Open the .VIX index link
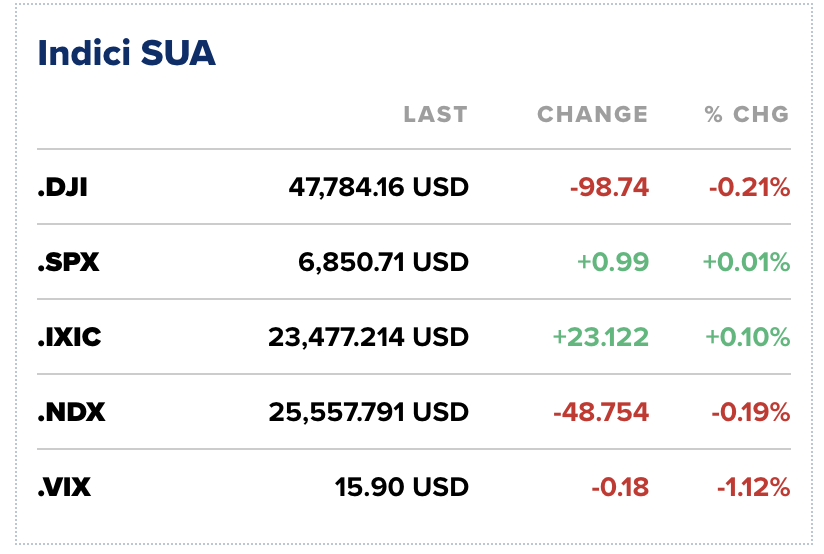Viewport: 824px width, 554px height. pos(67,487)
